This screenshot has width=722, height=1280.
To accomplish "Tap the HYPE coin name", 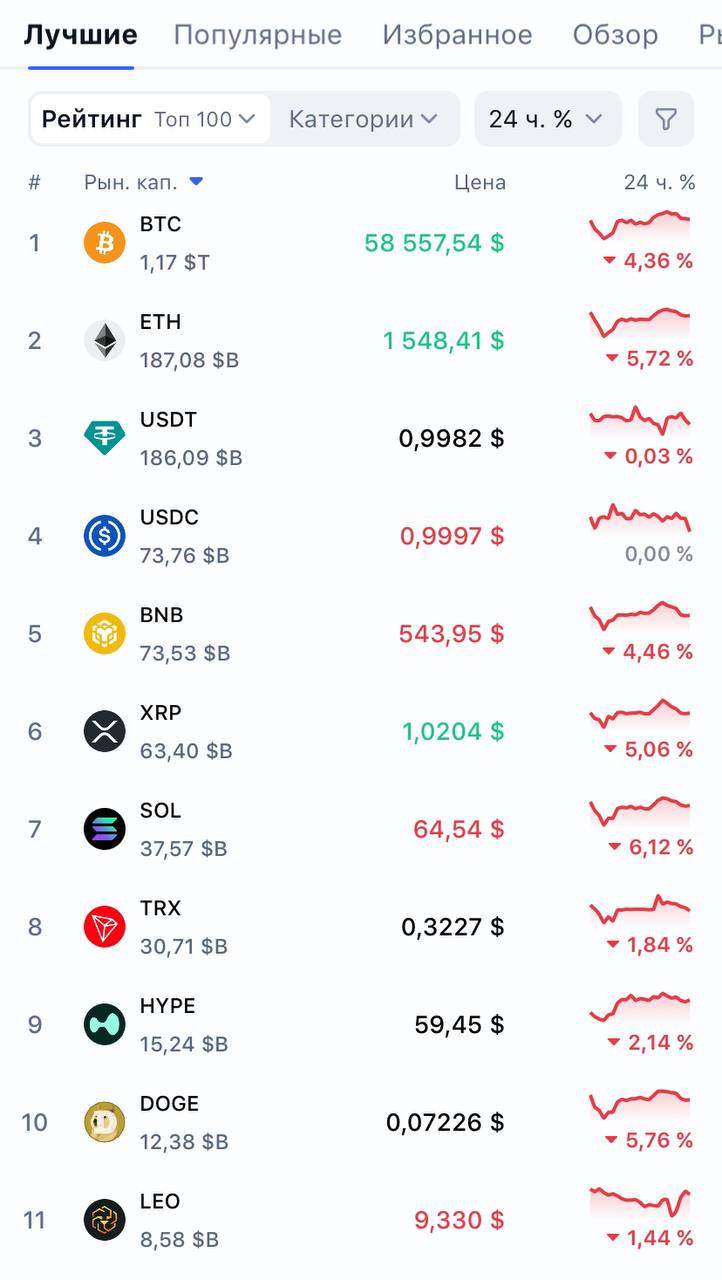I will pos(168,1006).
